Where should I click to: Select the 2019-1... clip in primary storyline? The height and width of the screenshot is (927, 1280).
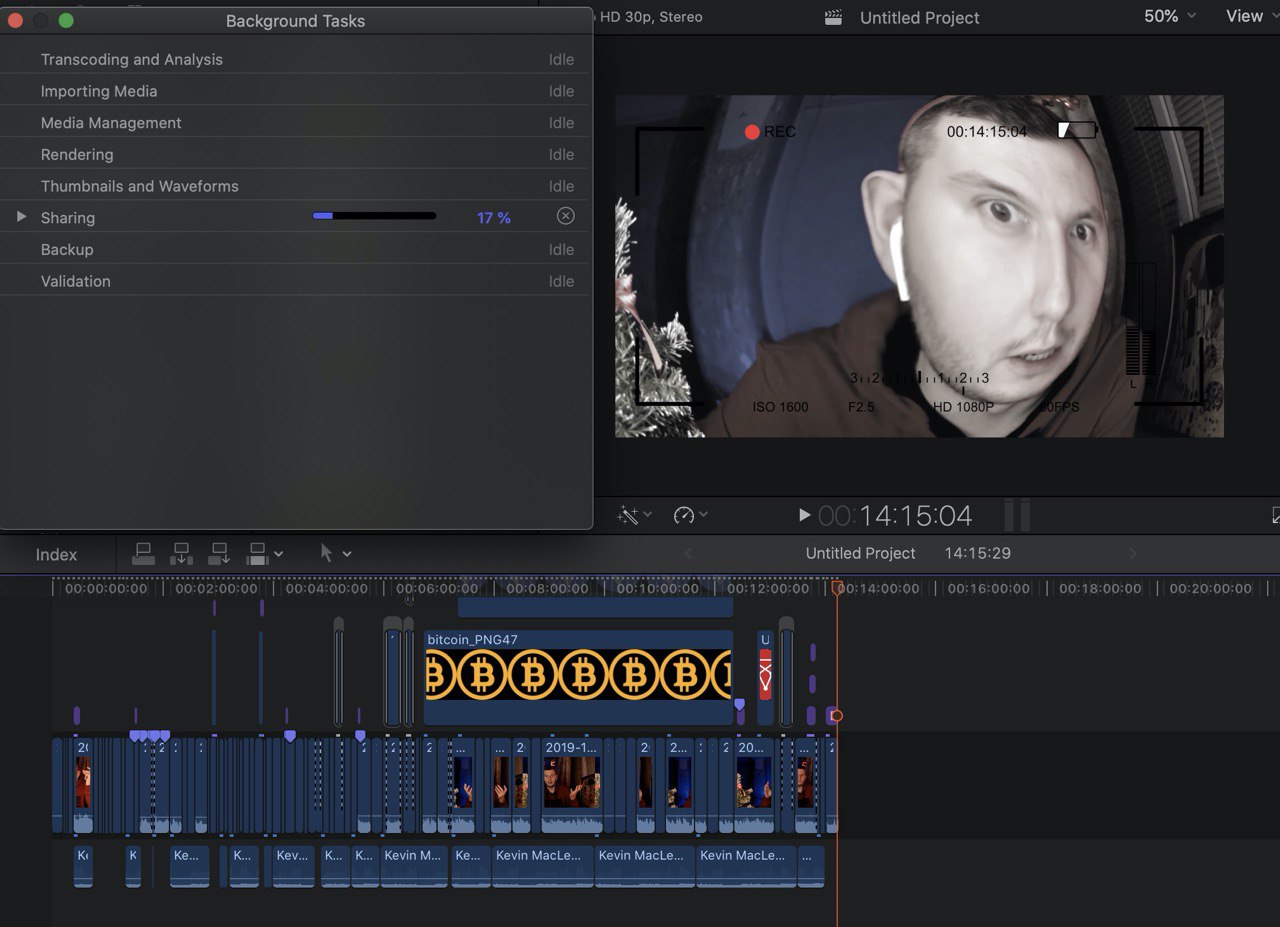(x=571, y=785)
